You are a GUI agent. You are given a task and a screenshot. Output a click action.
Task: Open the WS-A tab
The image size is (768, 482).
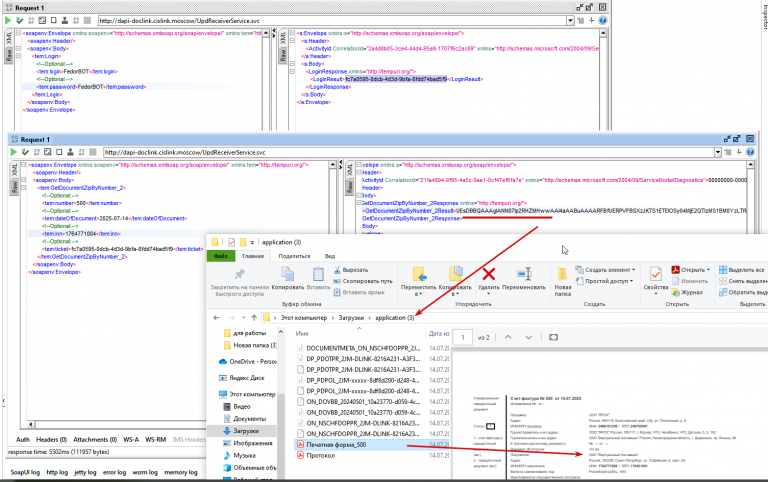click(x=131, y=440)
